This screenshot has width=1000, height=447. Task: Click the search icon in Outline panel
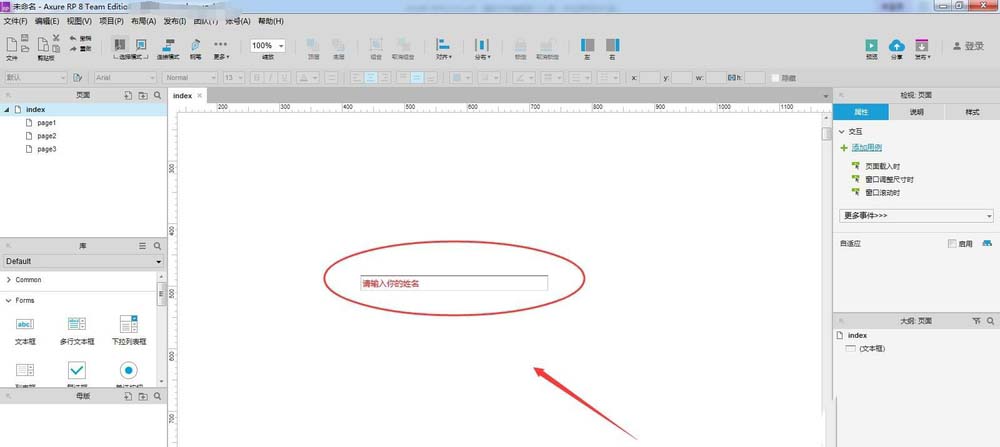click(x=990, y=321)
